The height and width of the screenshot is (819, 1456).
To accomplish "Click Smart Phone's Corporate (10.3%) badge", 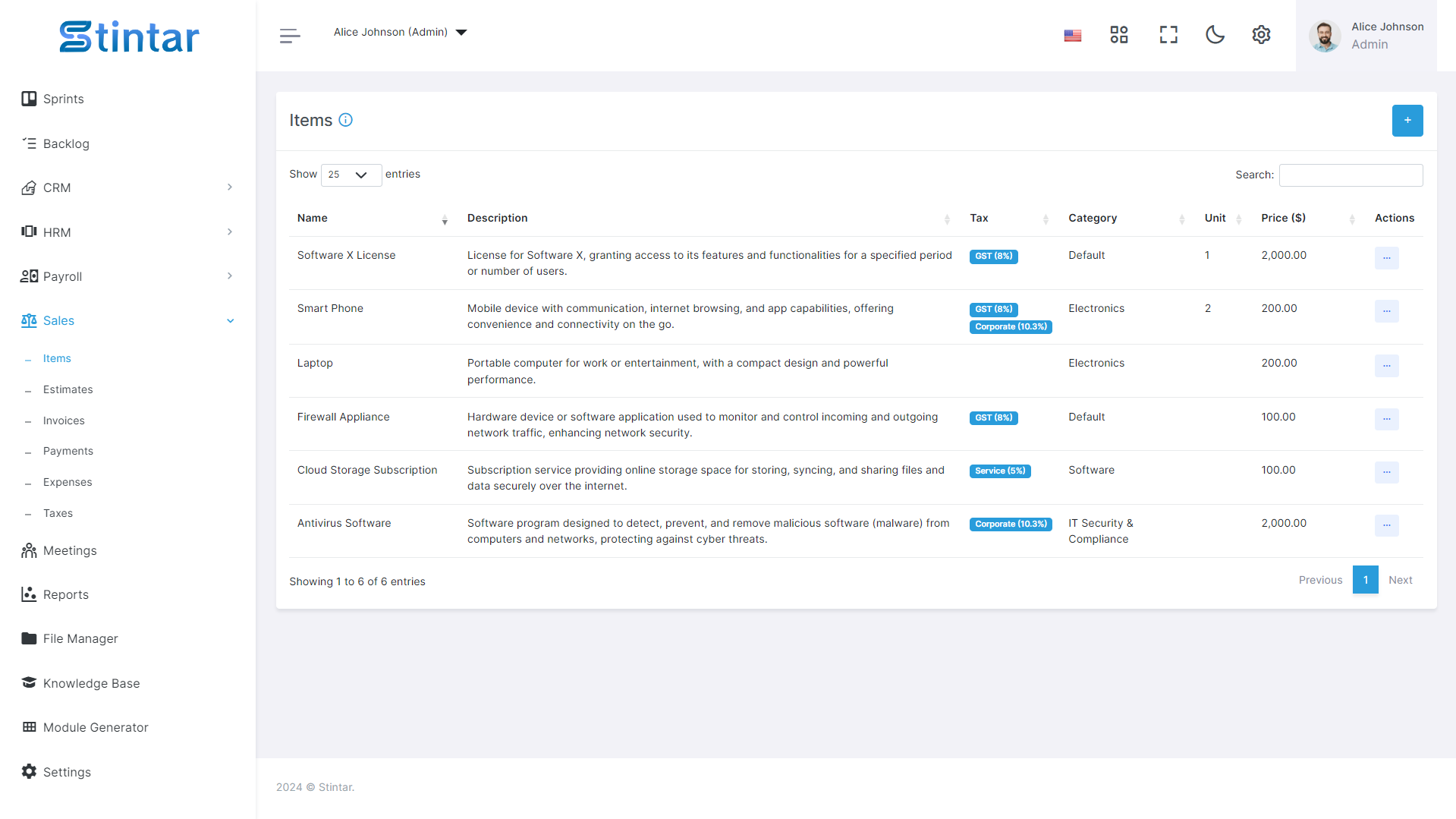I will point(1010,327).
